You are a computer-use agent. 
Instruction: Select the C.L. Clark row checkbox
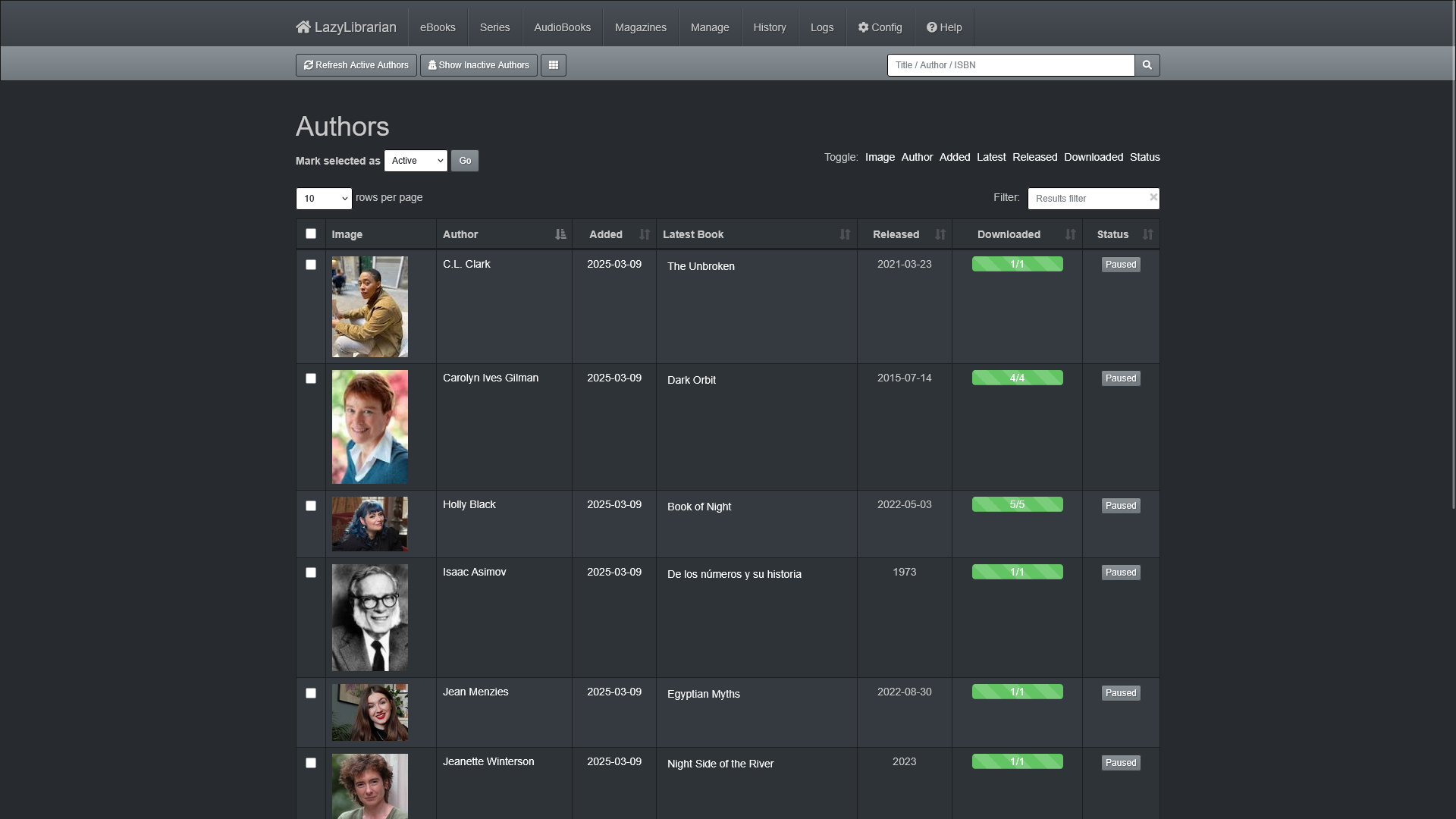point(311,265)
